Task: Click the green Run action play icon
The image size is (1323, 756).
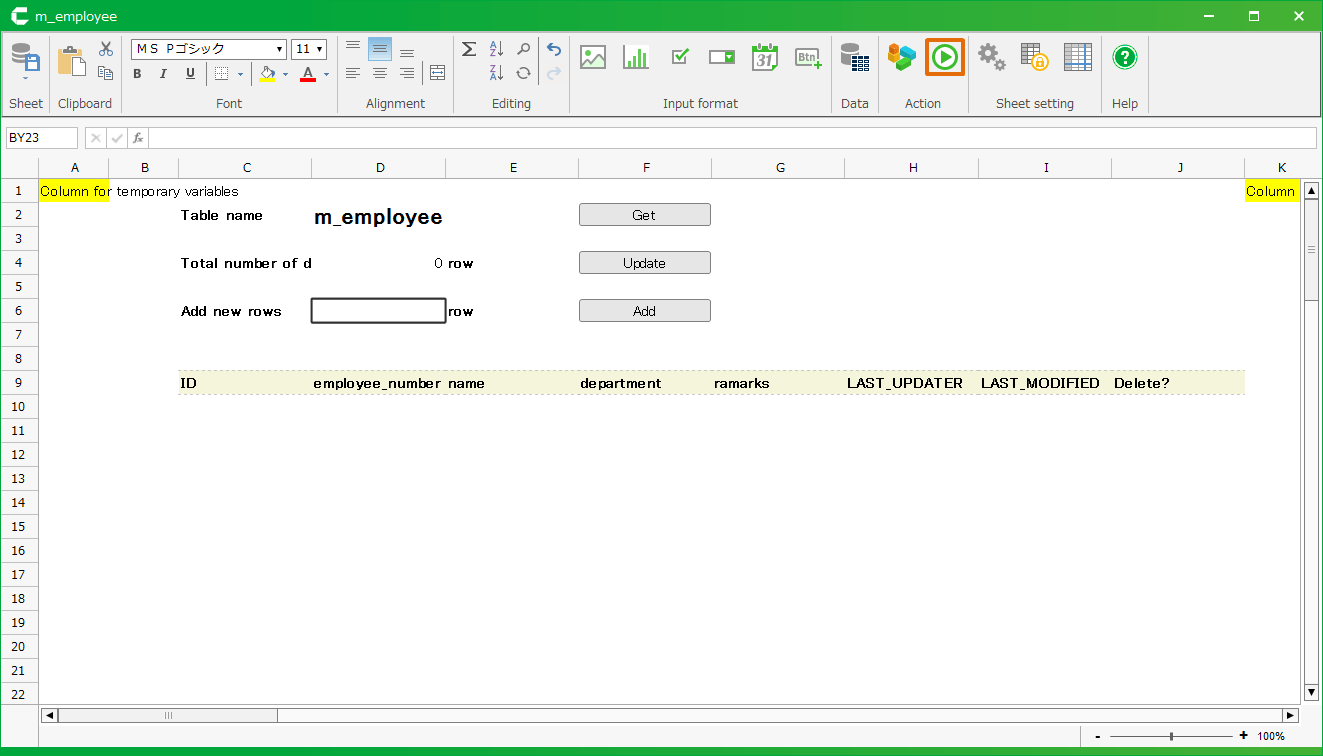Action: point(944,58)
